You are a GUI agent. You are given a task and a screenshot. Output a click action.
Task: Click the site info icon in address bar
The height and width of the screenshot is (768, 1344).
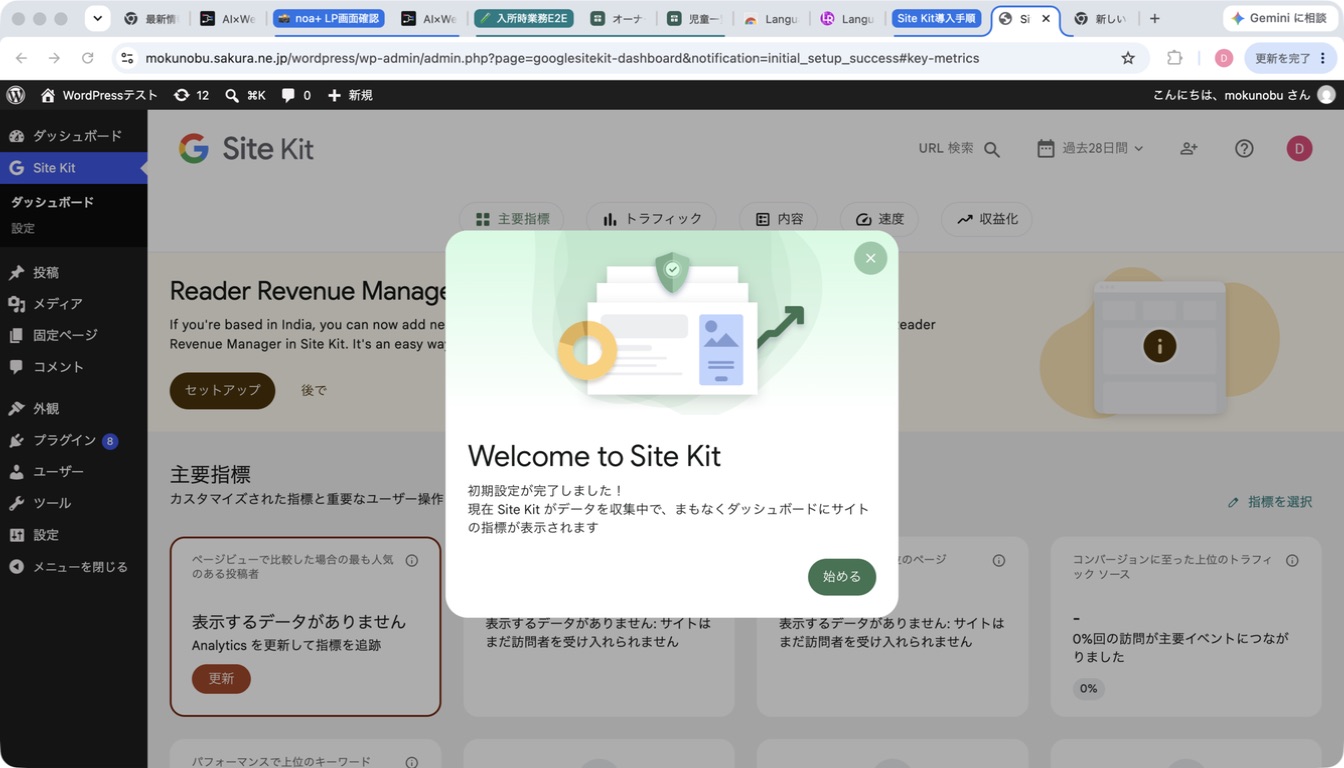click(x=127, y=58)
